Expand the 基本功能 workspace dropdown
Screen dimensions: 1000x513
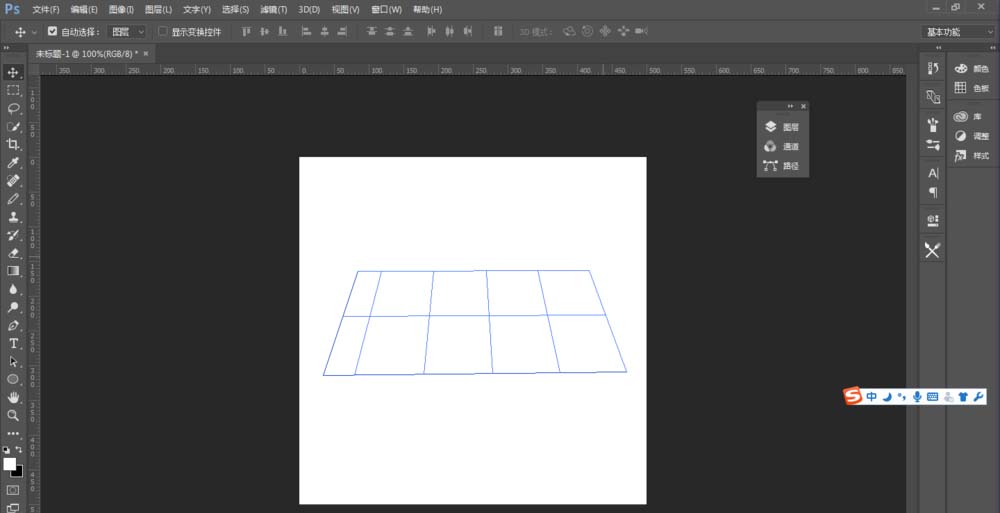tap(957, 32)
